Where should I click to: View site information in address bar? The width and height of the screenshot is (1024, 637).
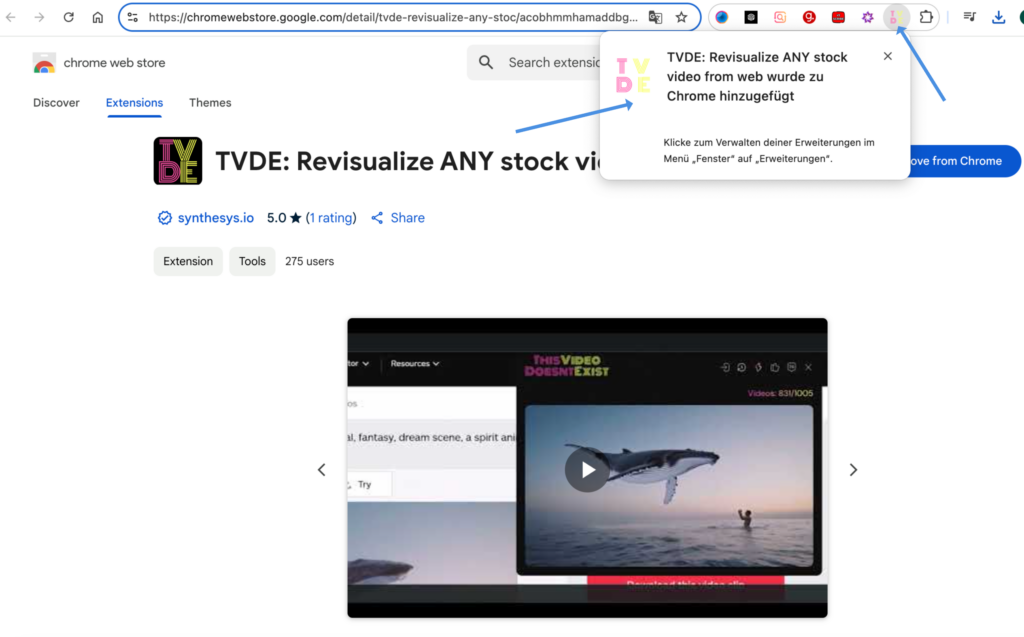coord(133,18)
